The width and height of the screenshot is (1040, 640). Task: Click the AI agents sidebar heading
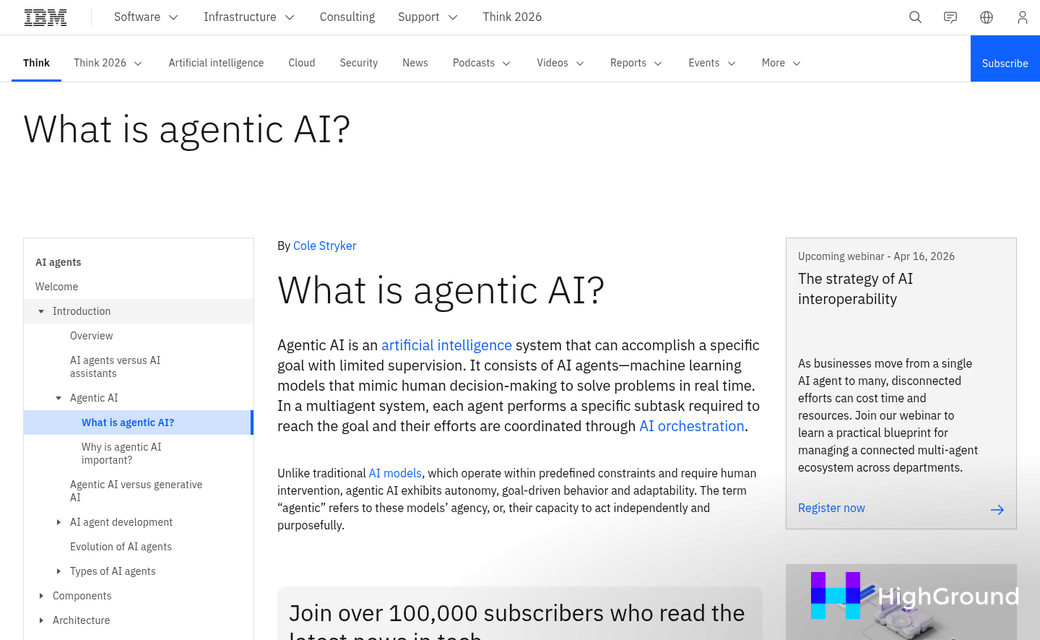pos(58,262)
